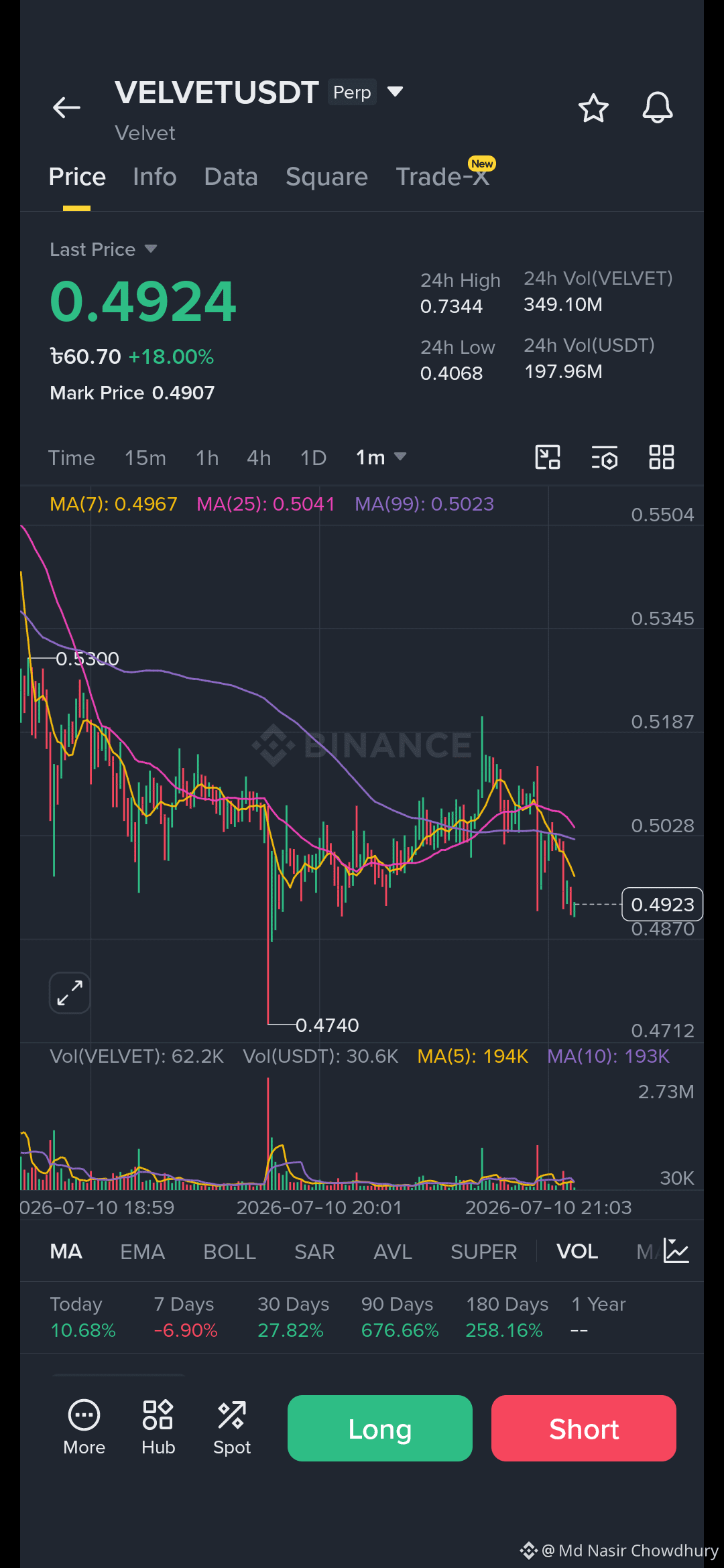Image resolution: width=724 pixels, height=1568 pixels.
Task: Toggle the VOL sub-indicator
Action: 577,1251
